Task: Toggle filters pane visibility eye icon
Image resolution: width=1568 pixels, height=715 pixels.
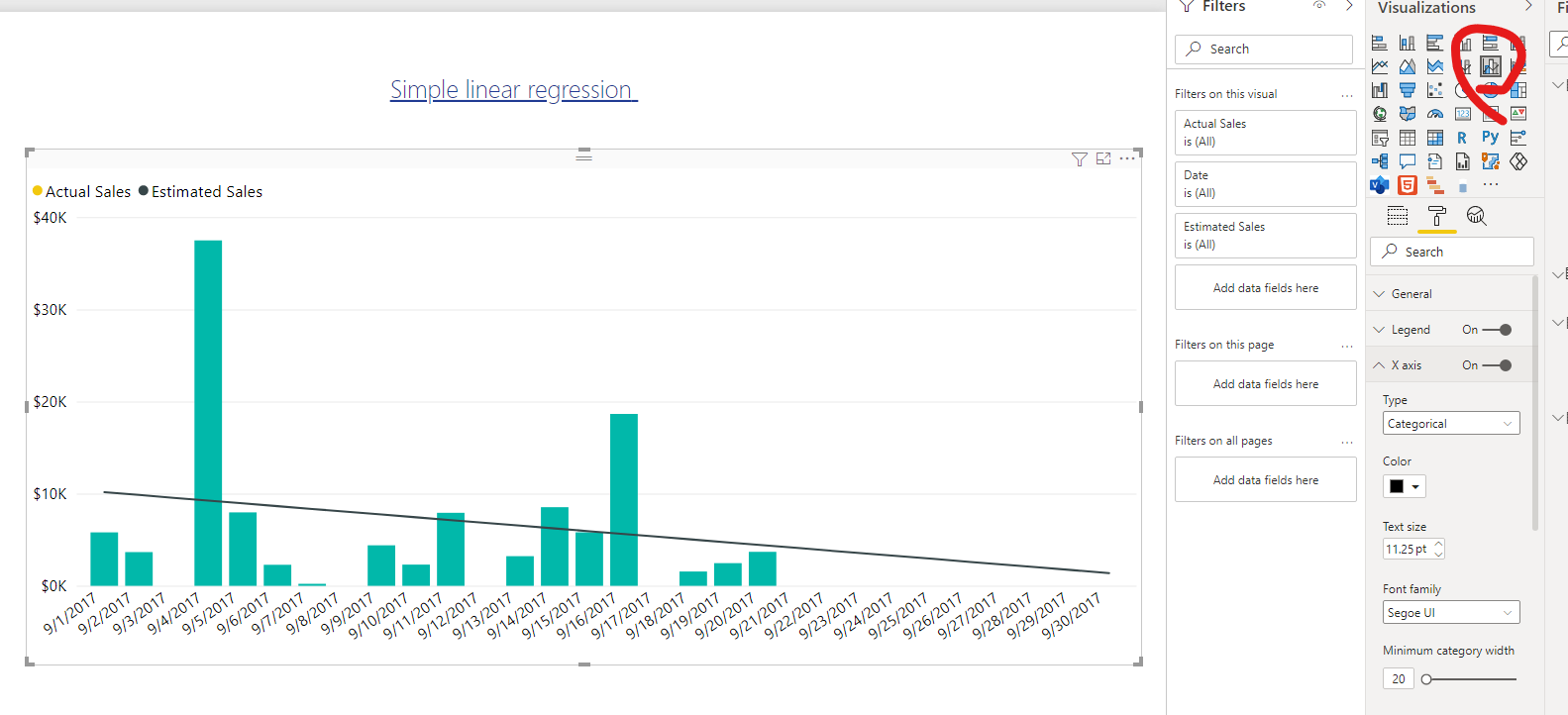Action: click(1319, 6)
